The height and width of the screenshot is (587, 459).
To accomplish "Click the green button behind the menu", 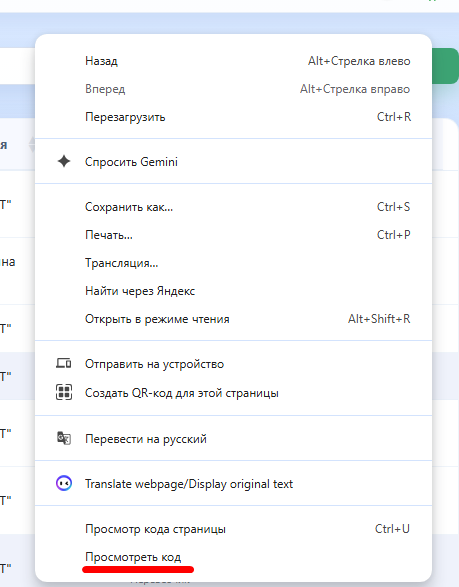I will click(445, 66).
